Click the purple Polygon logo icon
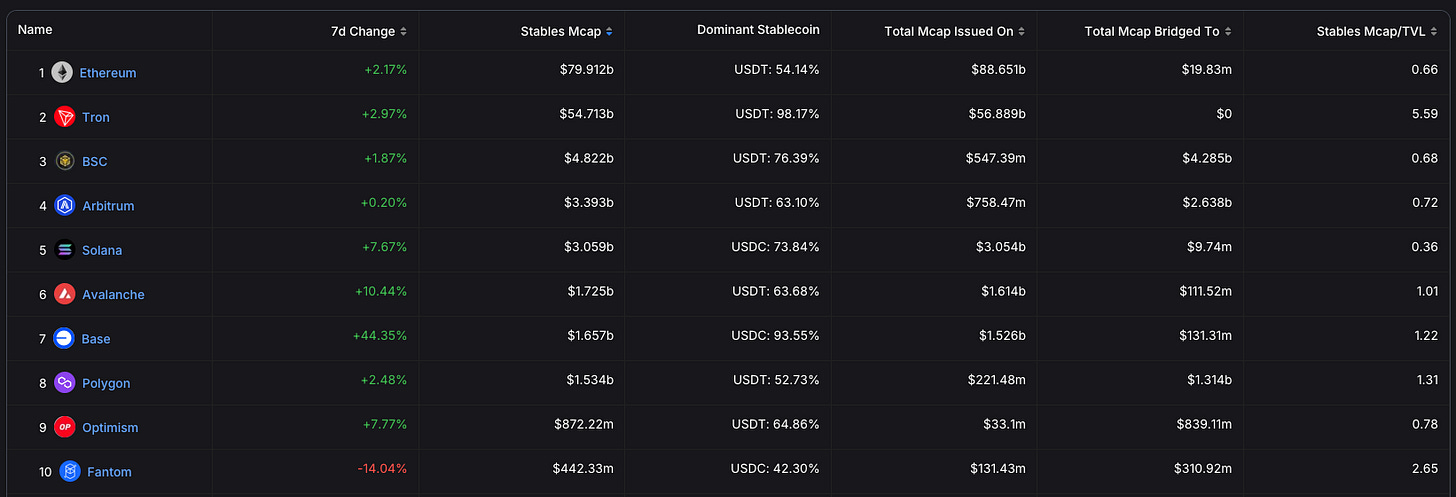Image resolution: width=1456 pixels, height=497 pixels. pyautogui.click(x=65, y=383)
